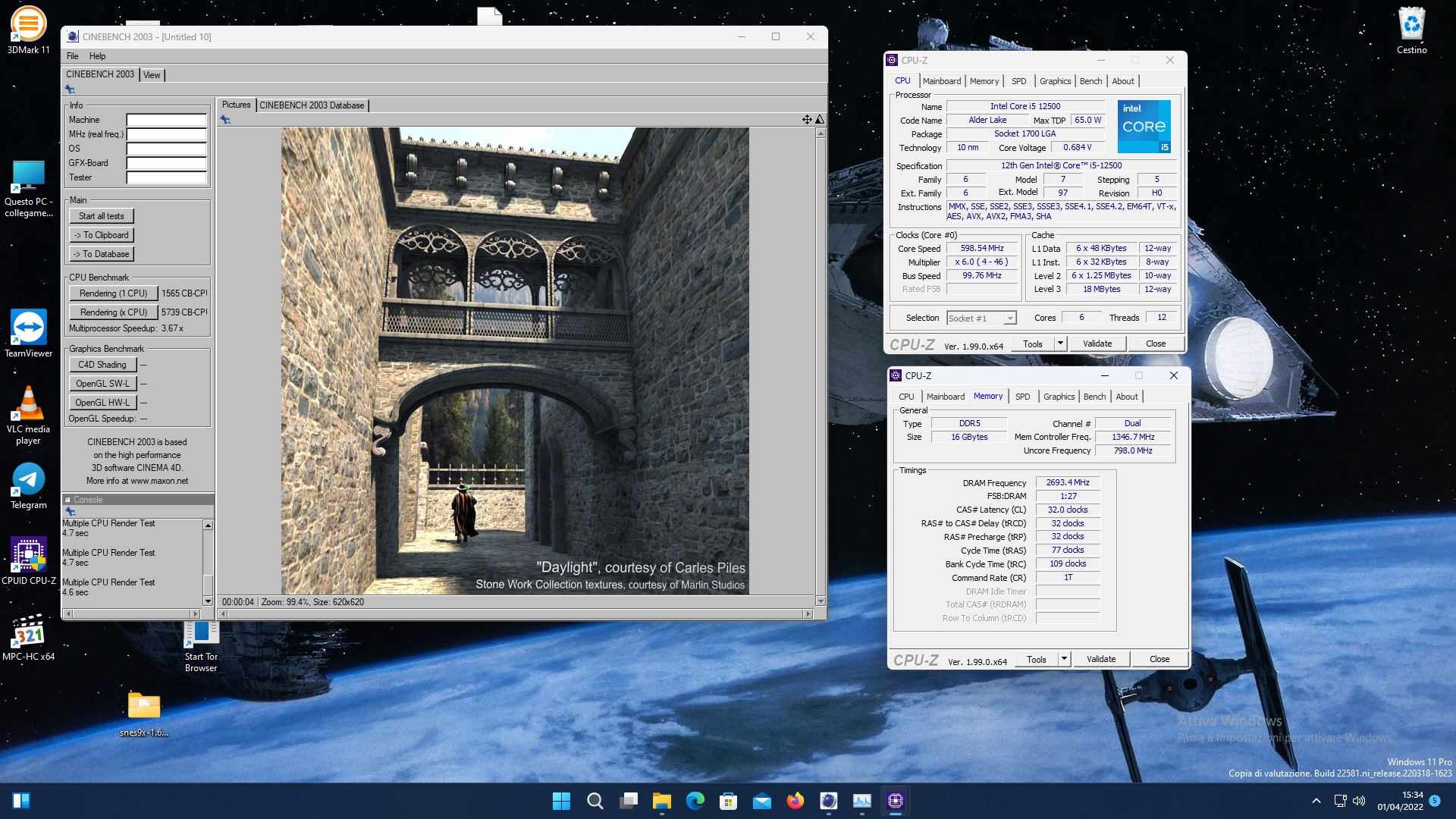
Task: Select the Pictures tab
Action: point(236,105)
